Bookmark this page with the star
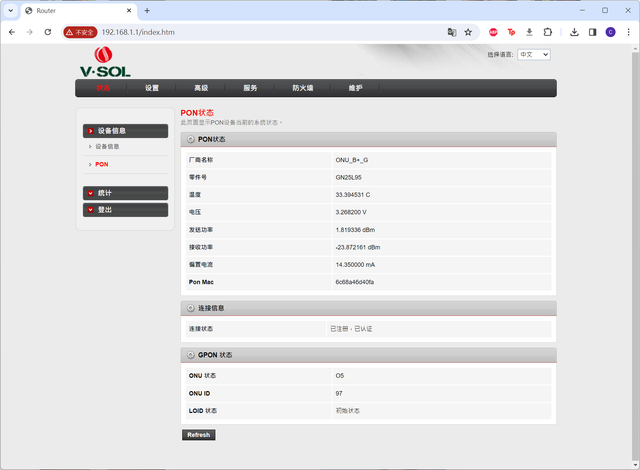This screenshot has width=640, height=470. coord(468,32)
